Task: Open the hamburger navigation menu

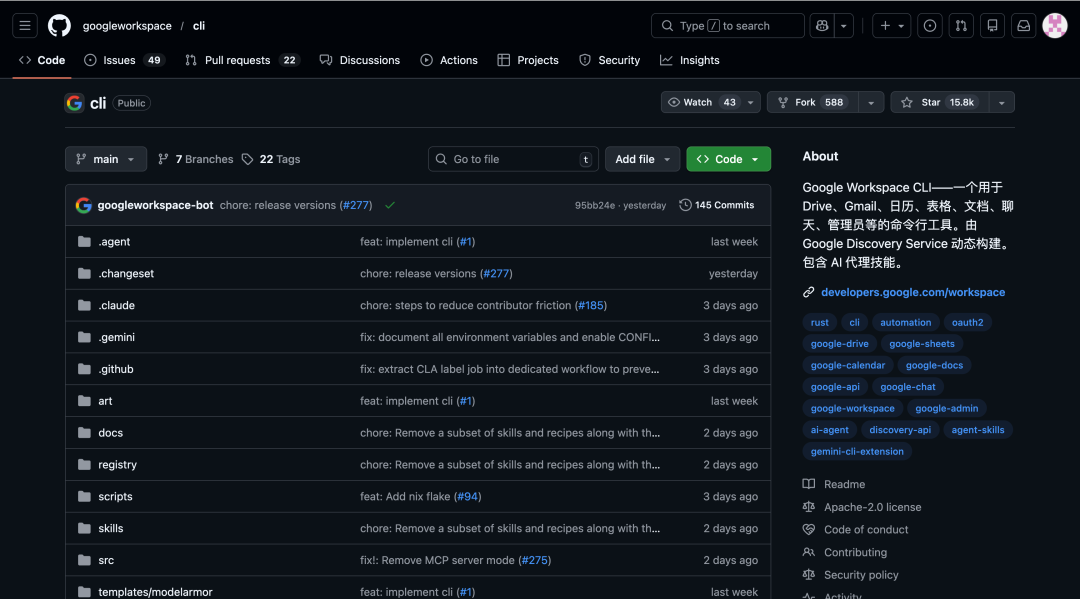Action: coord(25,25)
